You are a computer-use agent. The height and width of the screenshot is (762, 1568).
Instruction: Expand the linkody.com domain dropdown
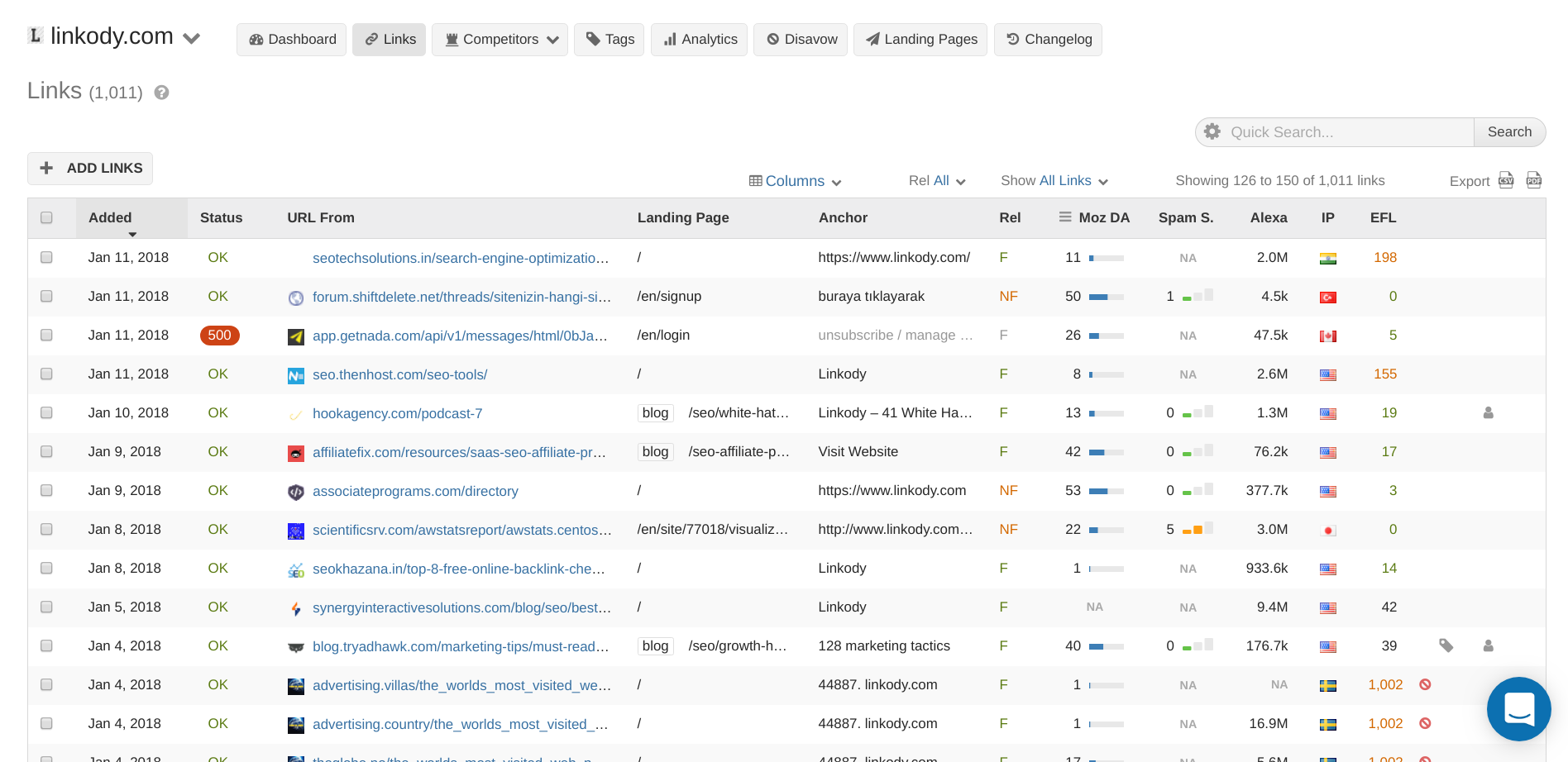[192, 38]
